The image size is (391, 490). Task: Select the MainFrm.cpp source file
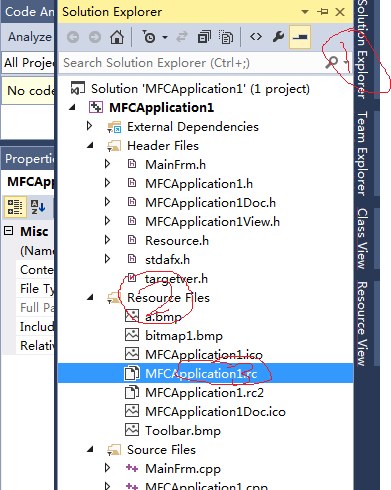click(x=183, y=469)
